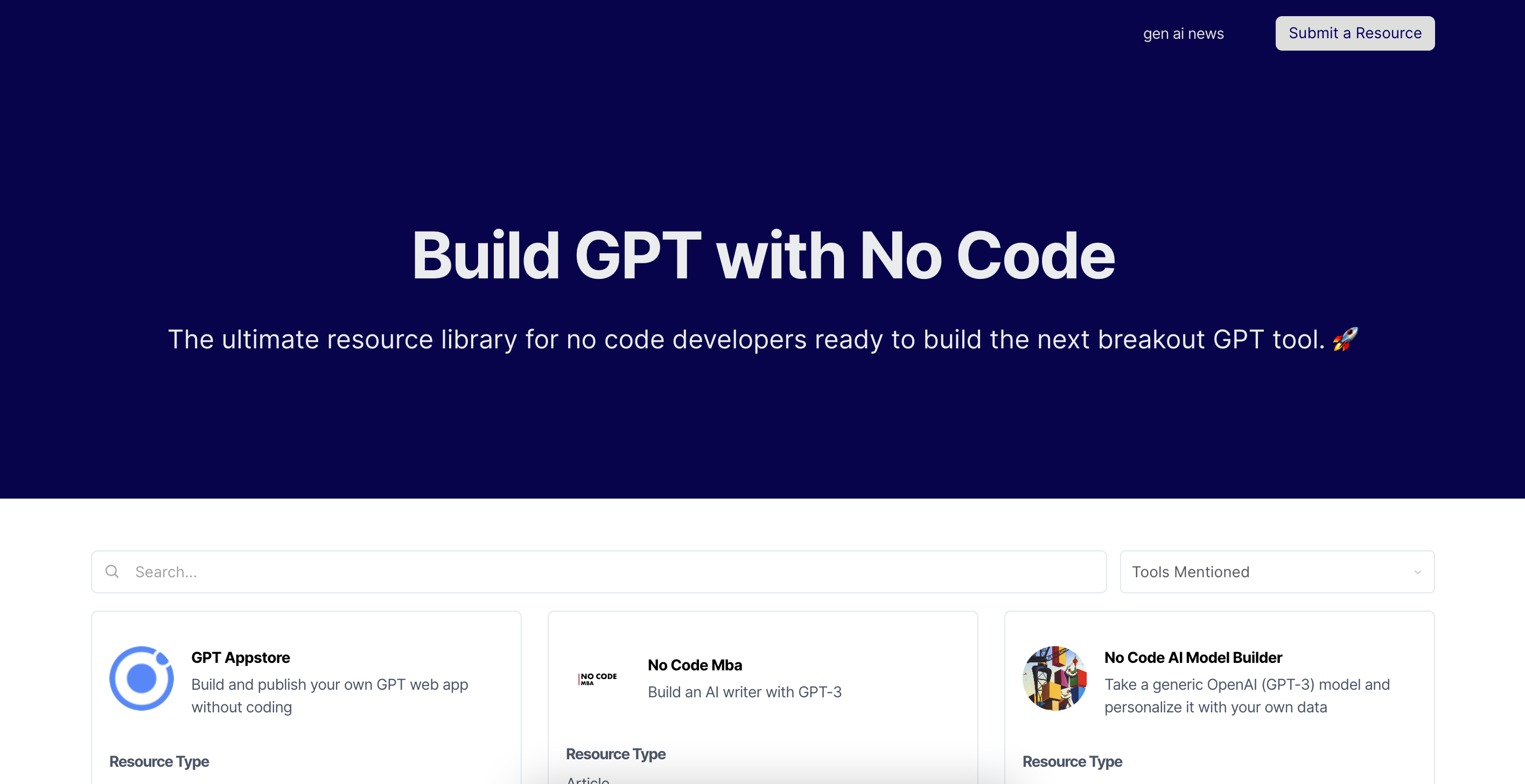Click the Submit a Resource button
Viewport: 1525px width, 784px height.
click(x=1354, y=33)
